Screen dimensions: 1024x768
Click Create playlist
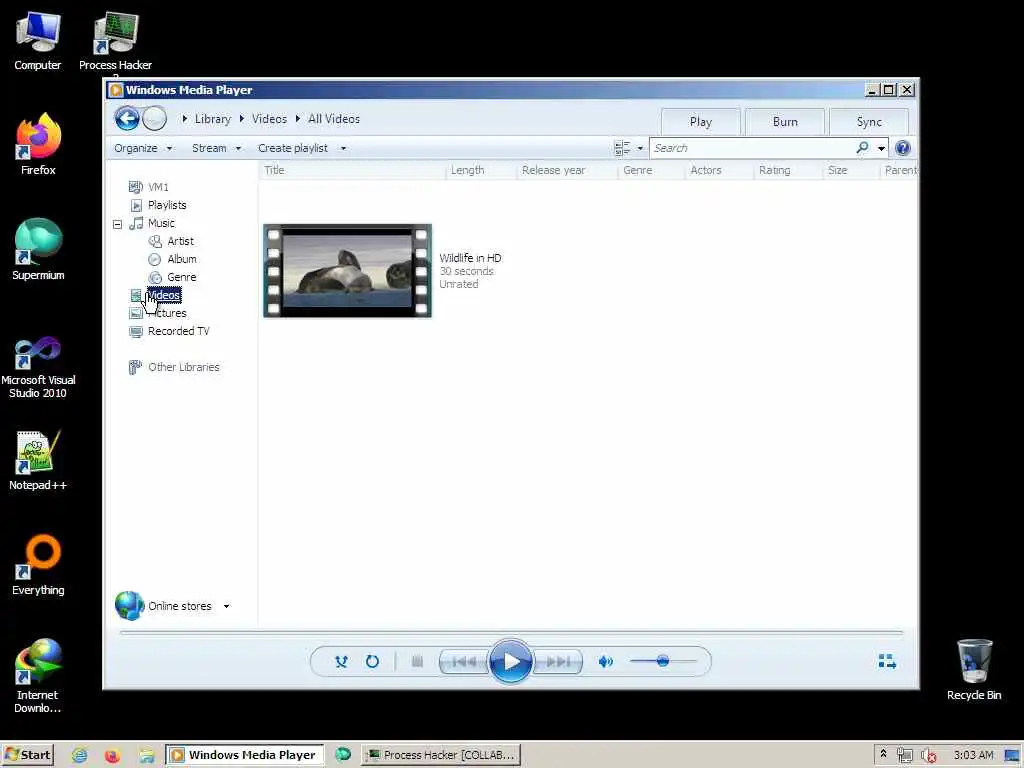click(293, 148)
